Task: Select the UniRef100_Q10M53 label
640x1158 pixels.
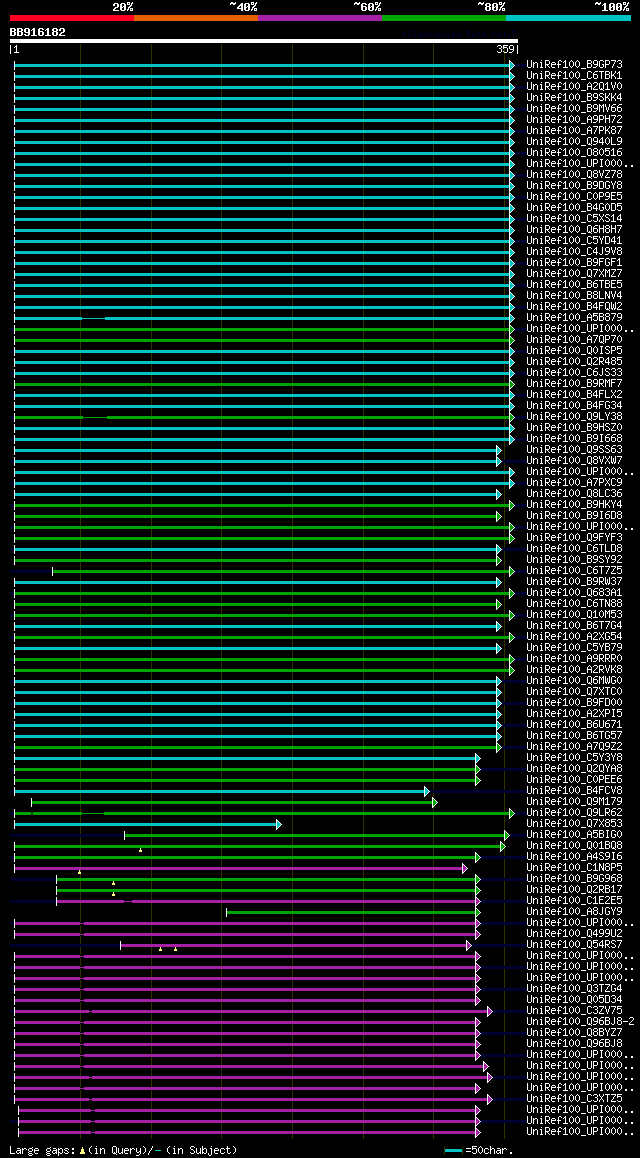Action: coord(574,614)
